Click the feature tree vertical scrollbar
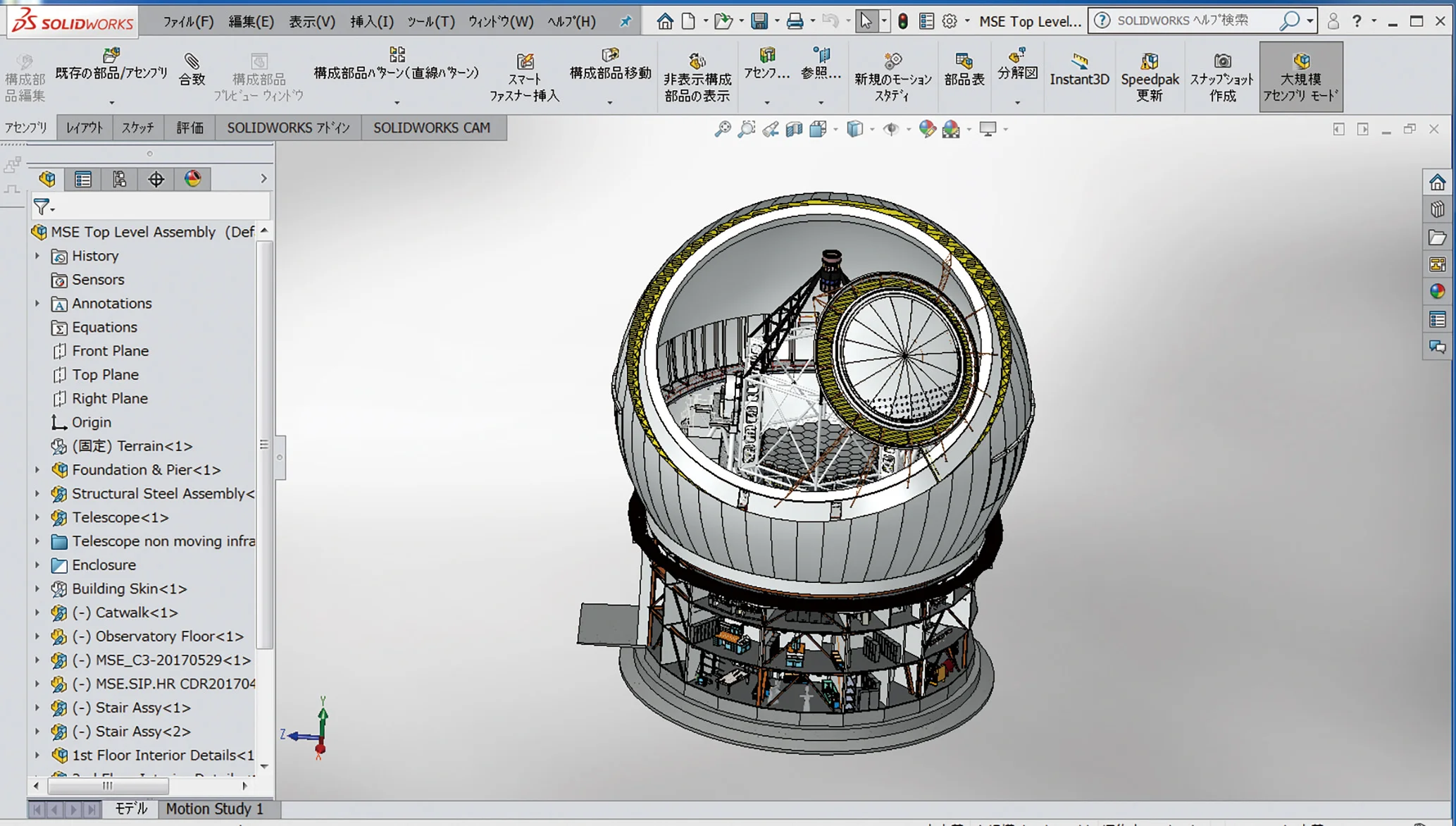 264,444
